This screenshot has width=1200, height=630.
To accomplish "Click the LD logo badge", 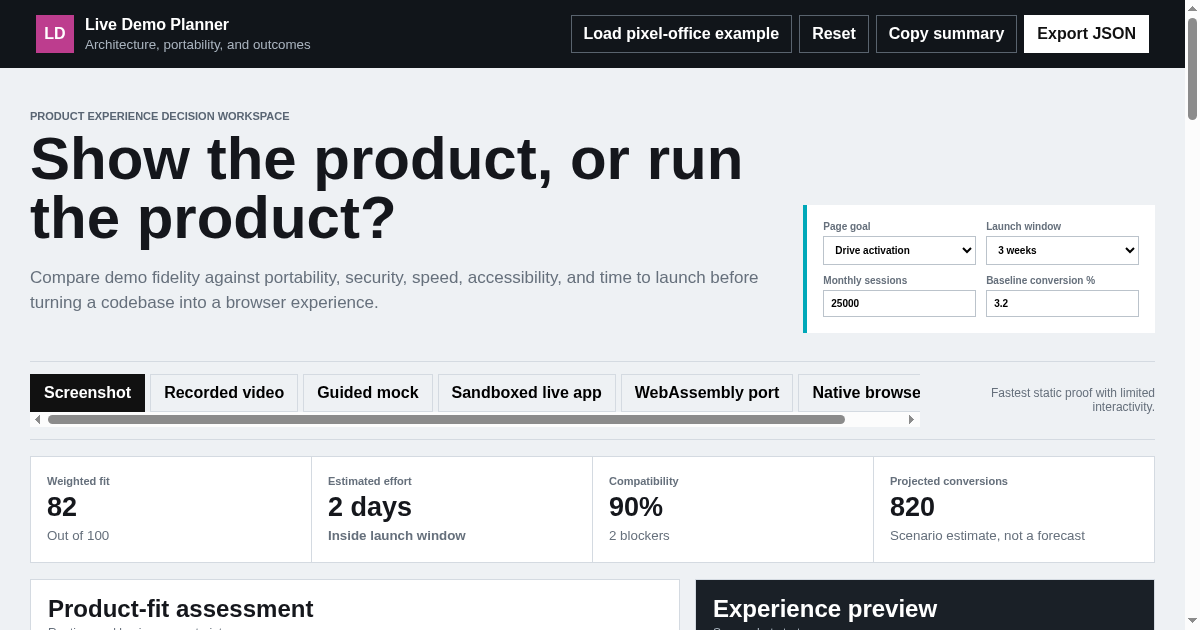I will [x=55, y=34].
